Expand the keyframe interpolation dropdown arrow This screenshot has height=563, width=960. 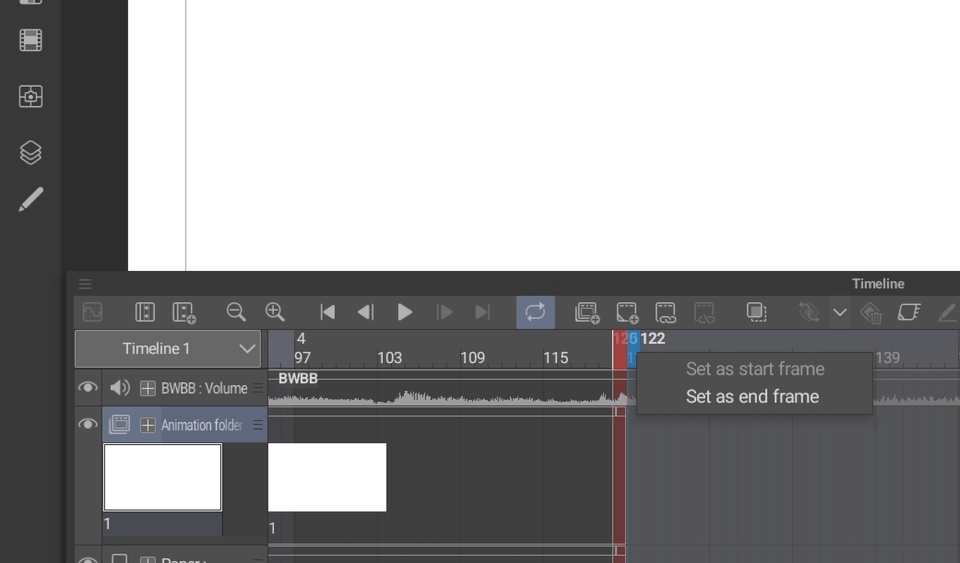[840, 312]
